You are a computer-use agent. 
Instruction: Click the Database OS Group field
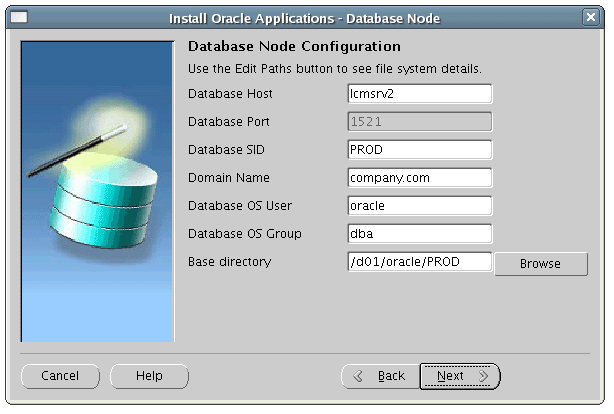click(420, 233)
